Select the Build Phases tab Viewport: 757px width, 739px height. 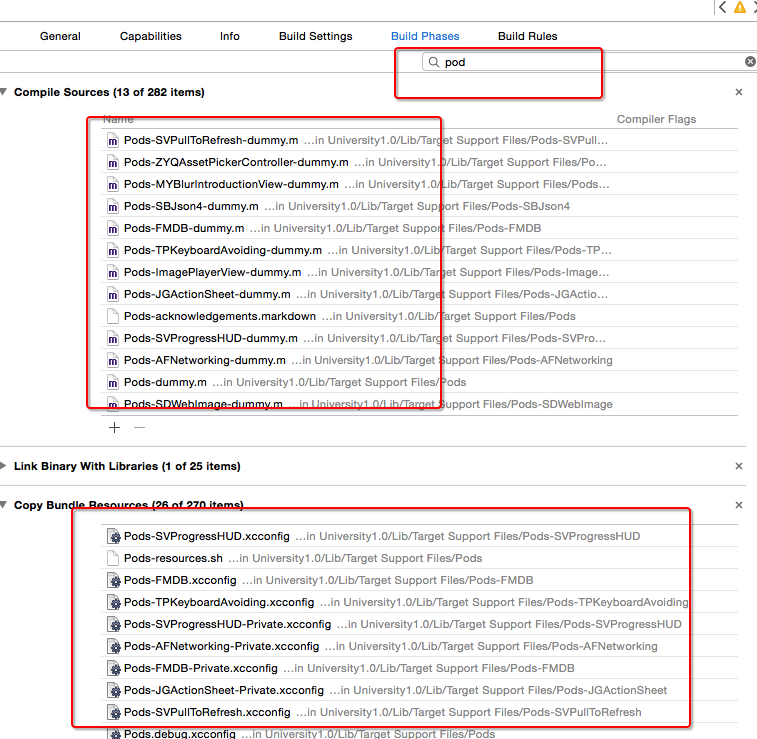[x=425, y=36]
